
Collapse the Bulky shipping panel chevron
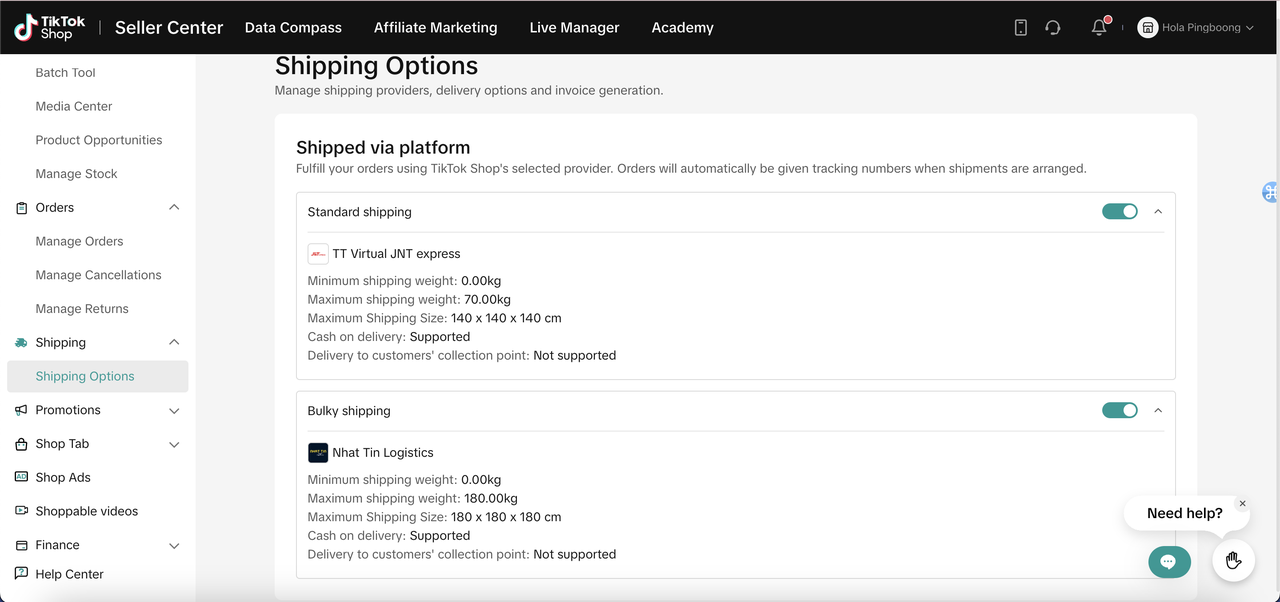tap(1158, 410)
